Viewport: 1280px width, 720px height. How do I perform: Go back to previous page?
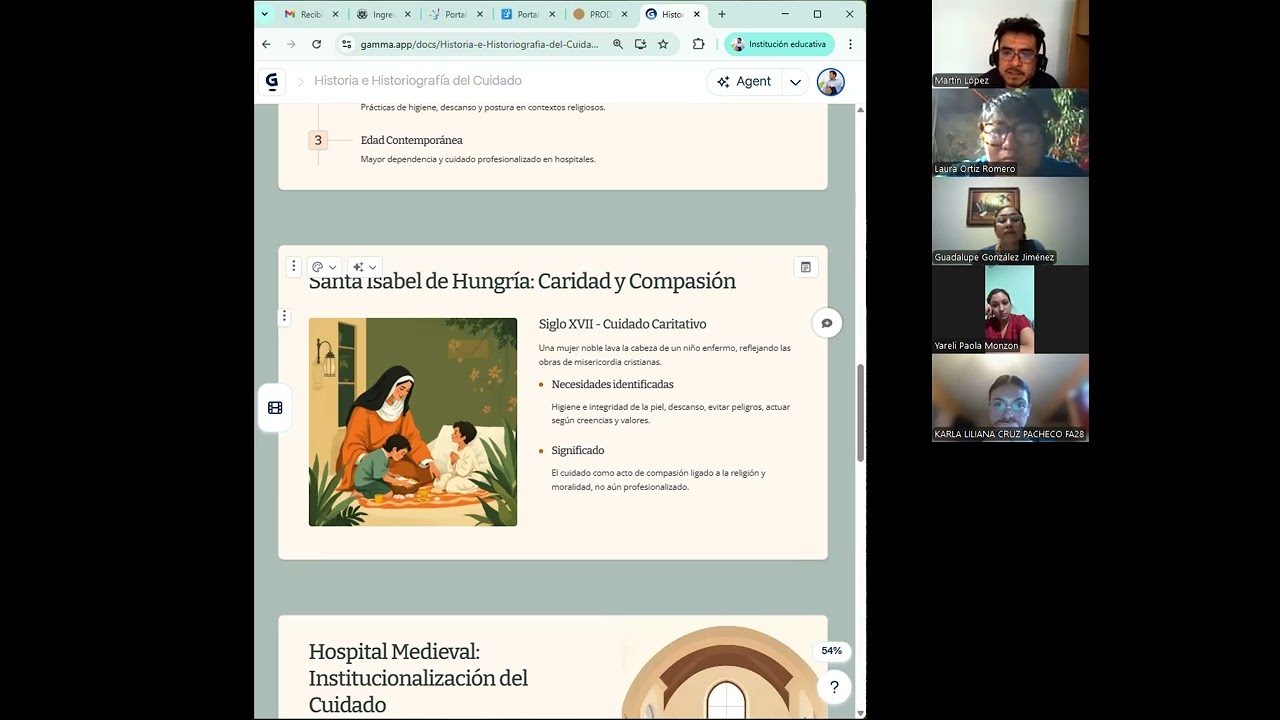point(266,44)
